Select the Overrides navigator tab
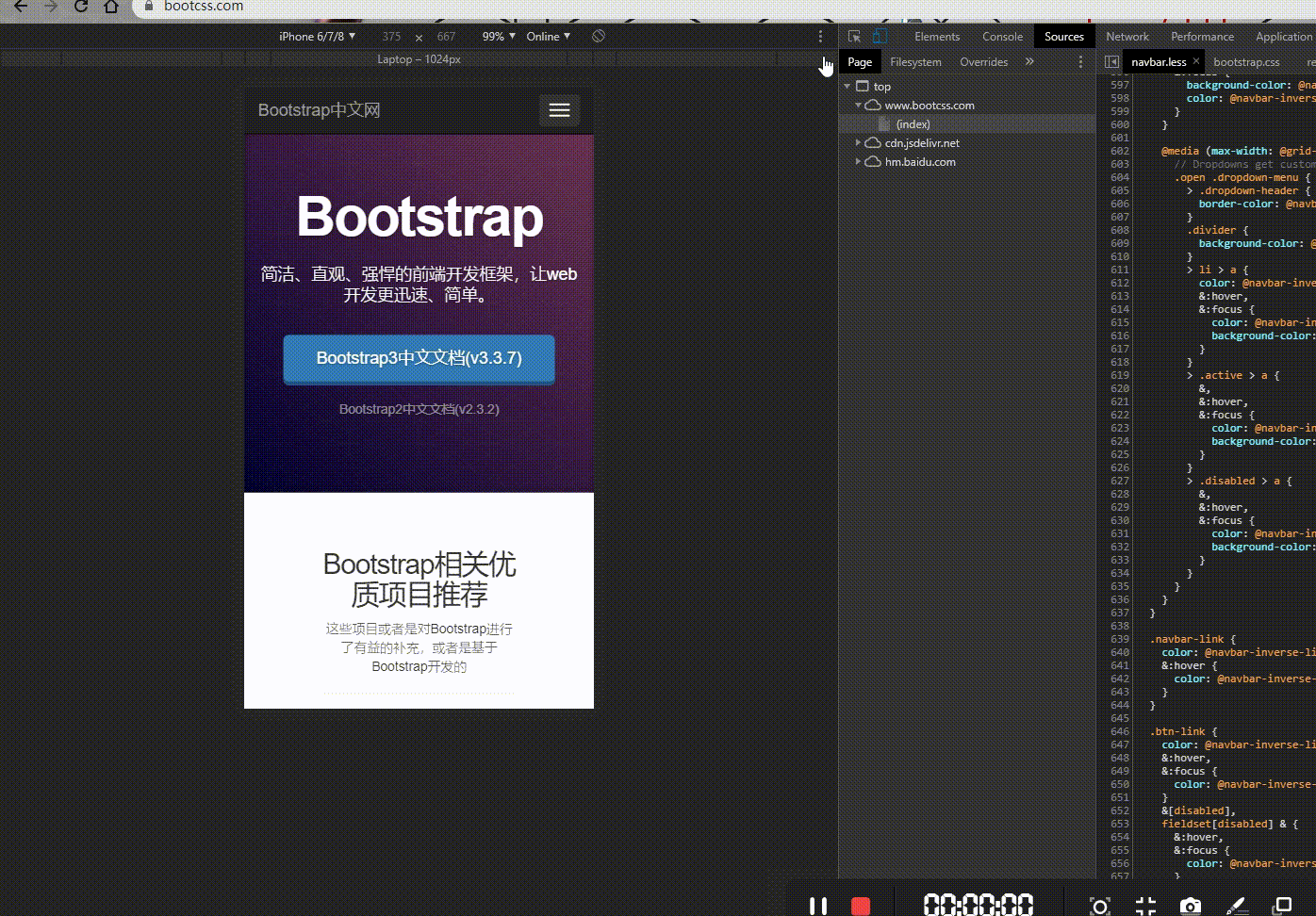The height and width of the screenshot is (916, 1316). coord(983,61)
